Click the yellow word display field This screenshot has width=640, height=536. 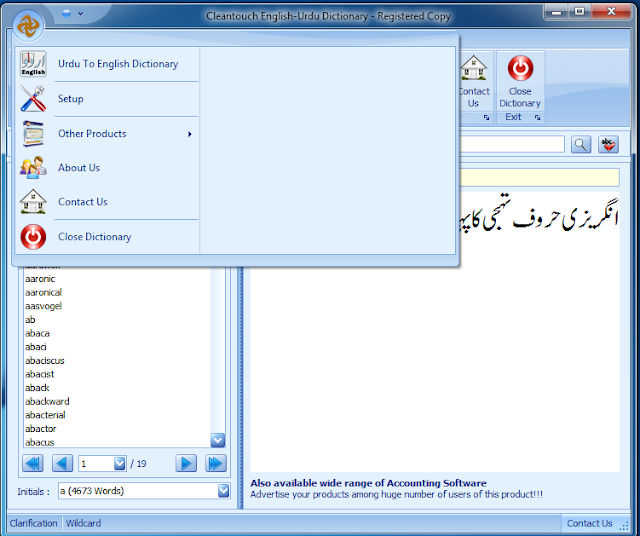540,178
